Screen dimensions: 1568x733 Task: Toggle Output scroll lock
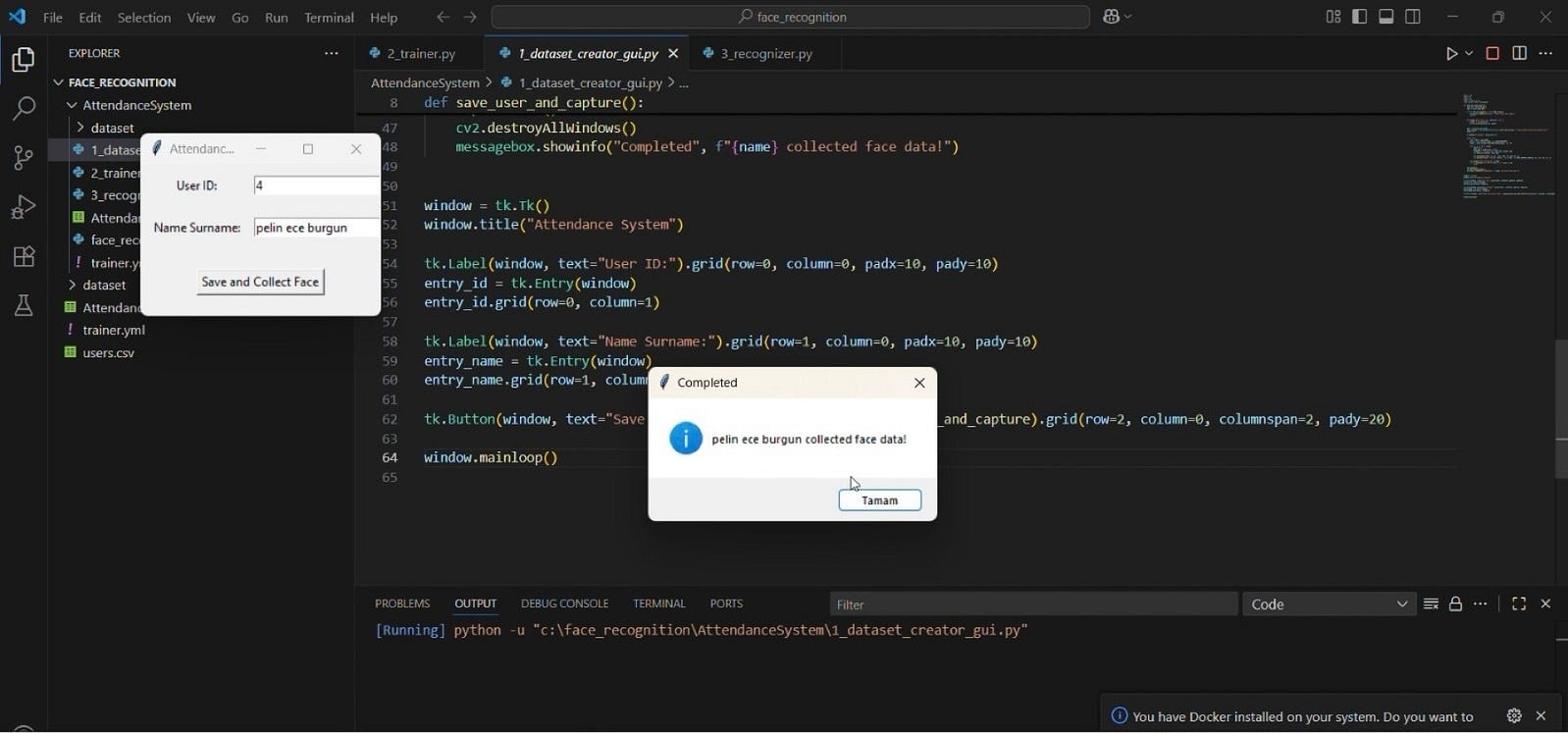(x=1455, y=604)
